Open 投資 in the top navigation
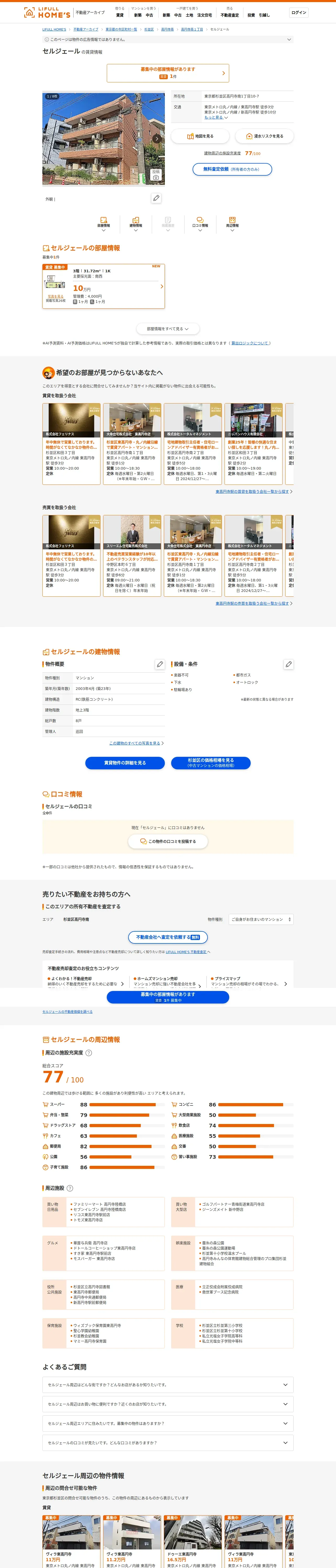Viewport: 336px width, 1568px height. [x=251, y=15]
